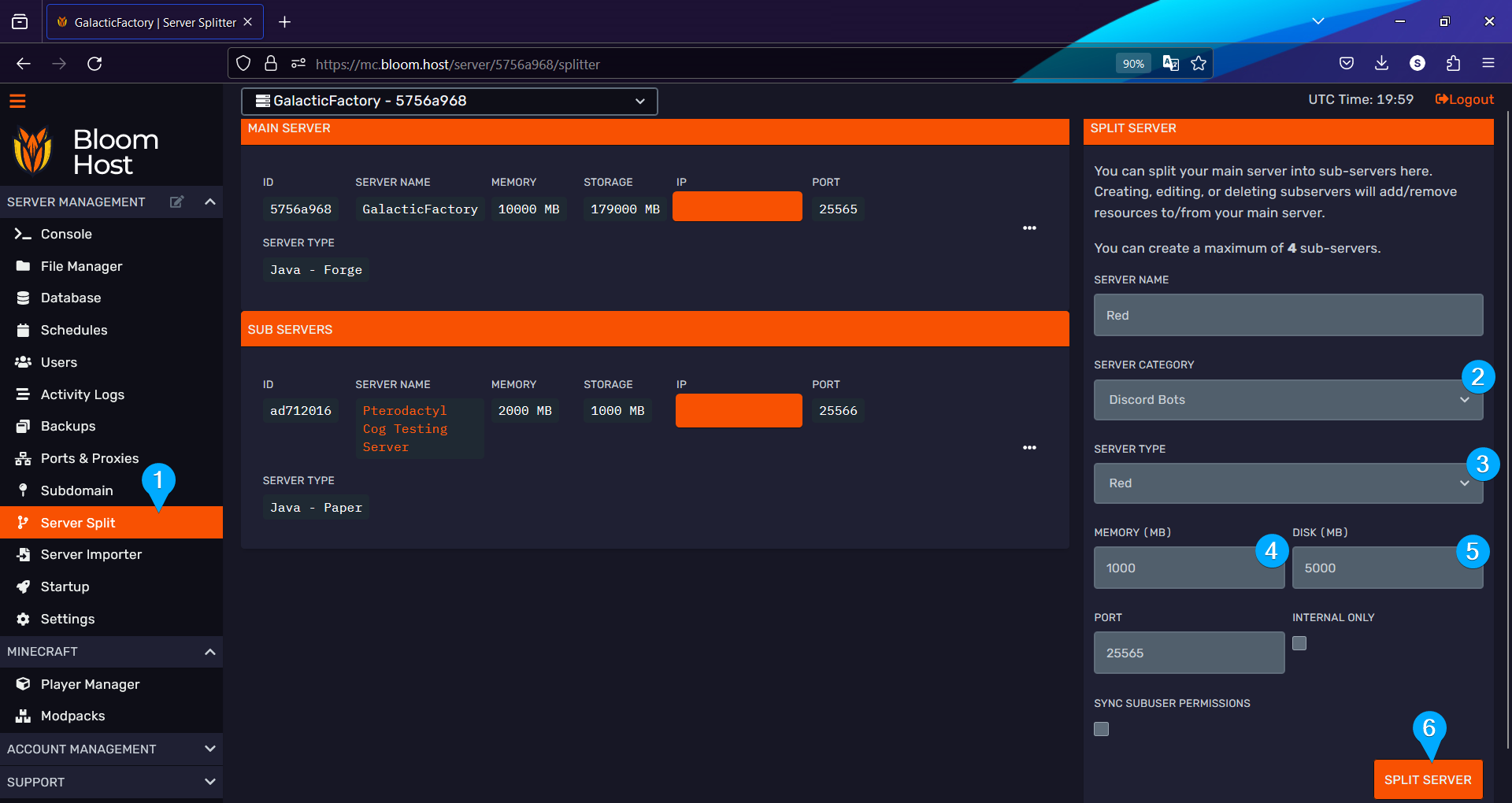The height and width of the screenshot is (803, 1512).
Task: Open the Server Category dropdown
Action: 1288,400
